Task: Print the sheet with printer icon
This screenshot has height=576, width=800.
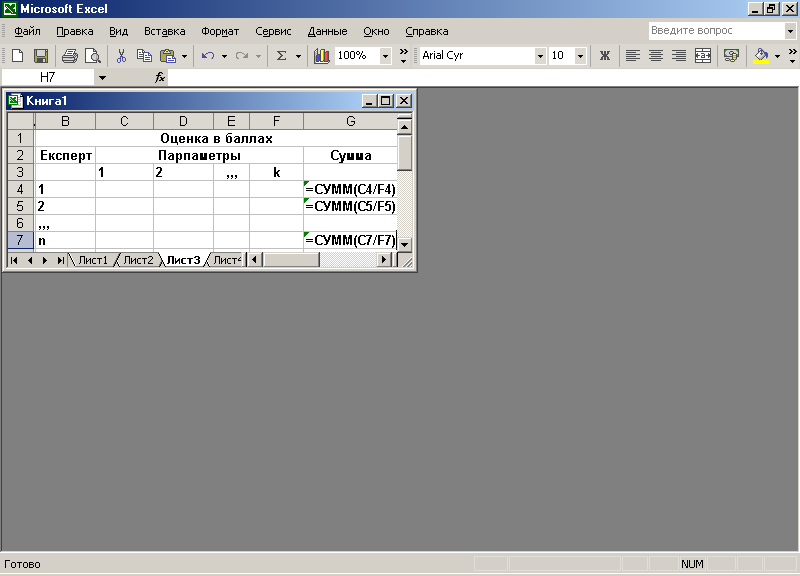Action: pyautogui.click(x=70, y=56)
